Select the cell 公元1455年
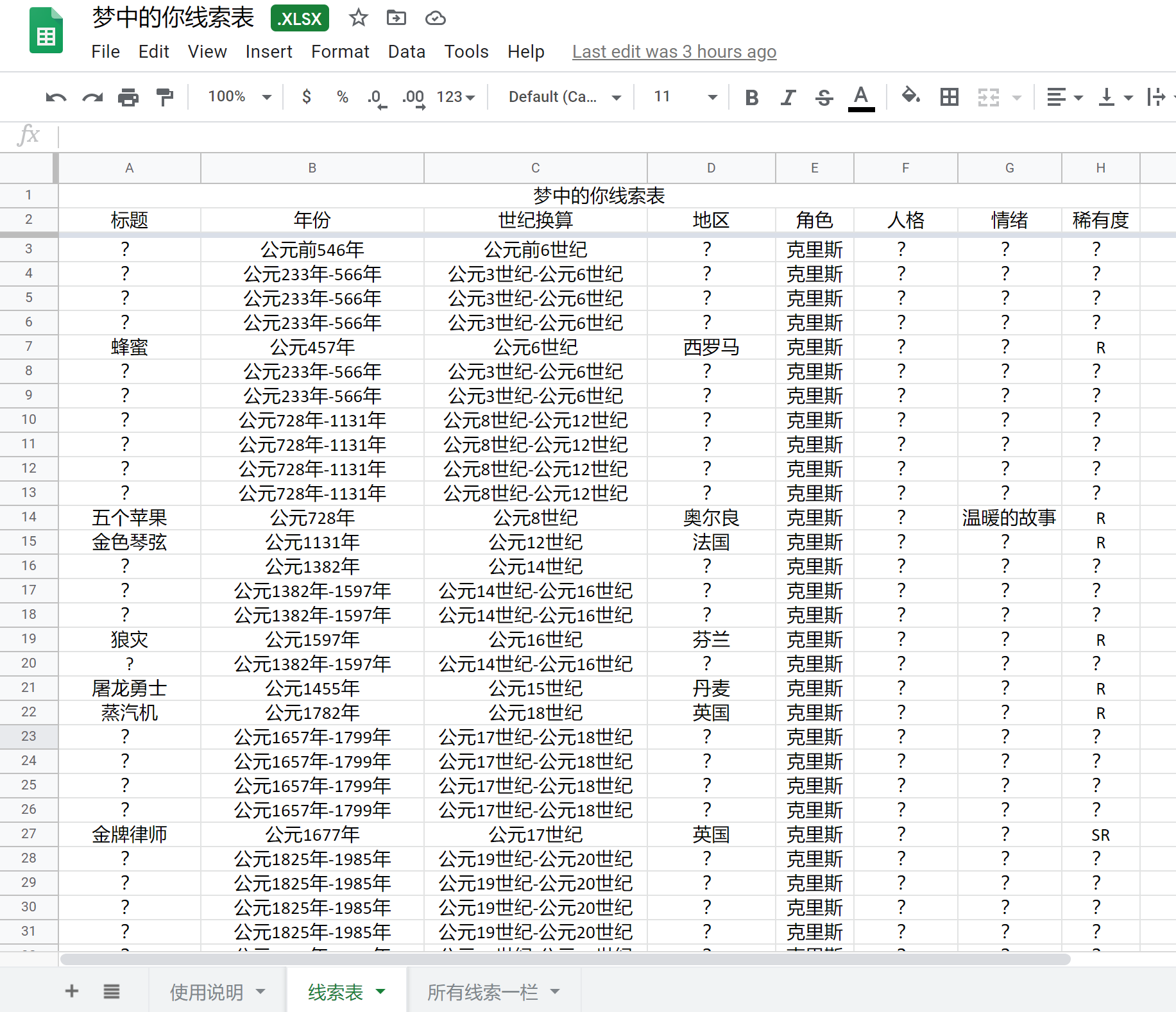This screenshot has width=1176, height=1012. [312, 688]
